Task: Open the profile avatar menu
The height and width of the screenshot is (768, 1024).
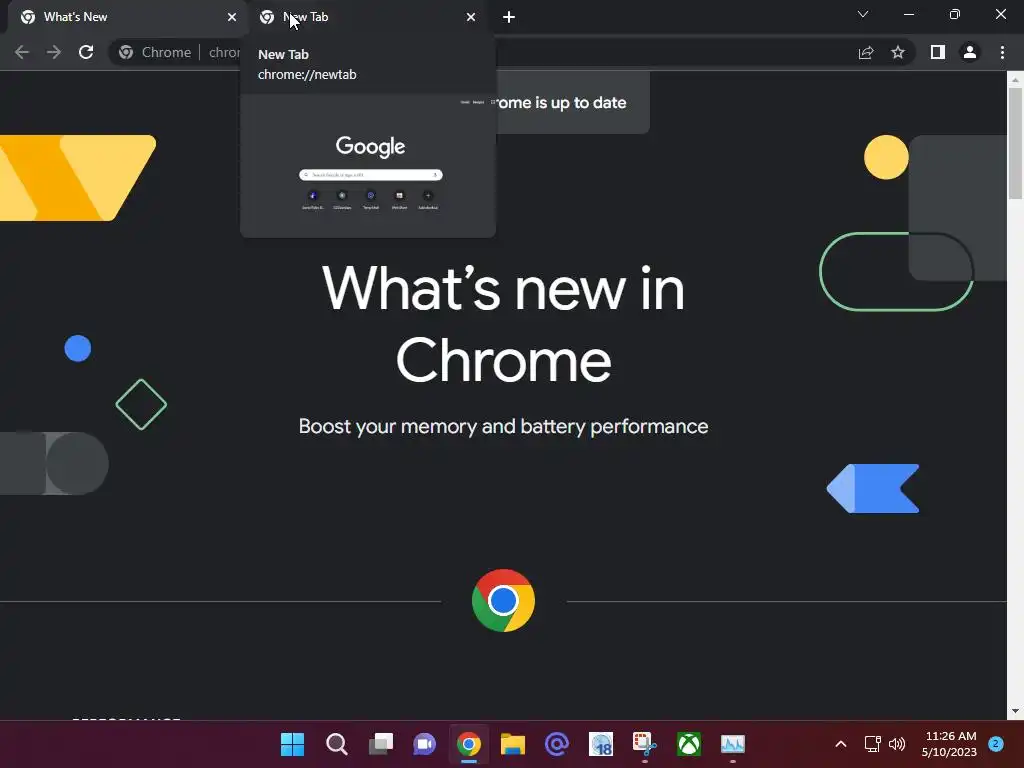Action: click(x=970, y=52)
